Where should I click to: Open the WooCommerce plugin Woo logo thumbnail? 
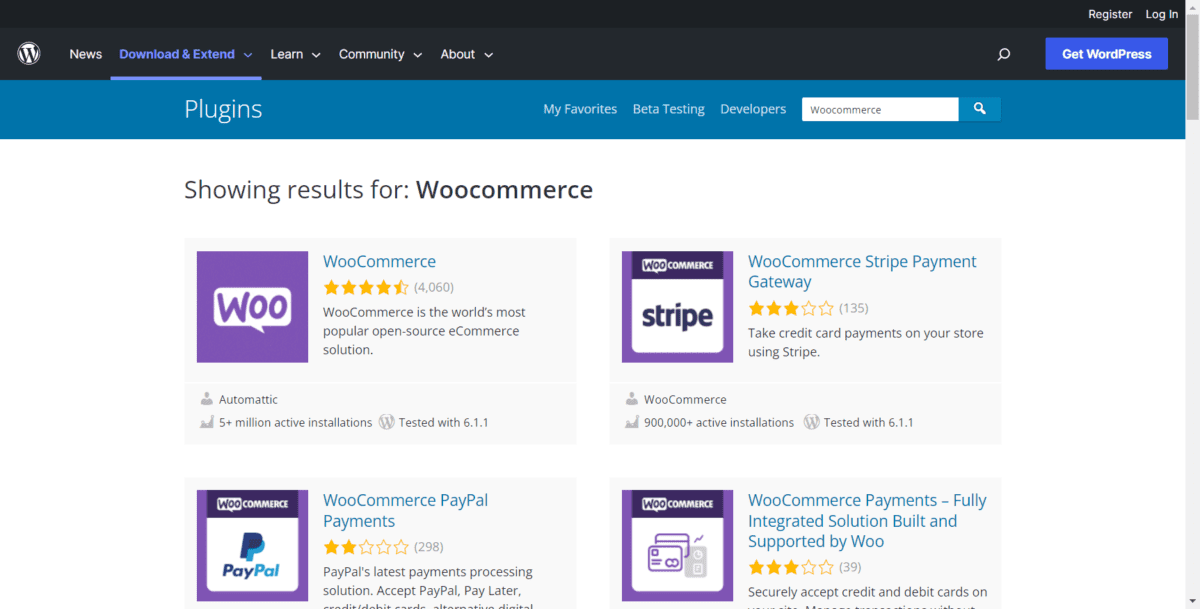252,307
